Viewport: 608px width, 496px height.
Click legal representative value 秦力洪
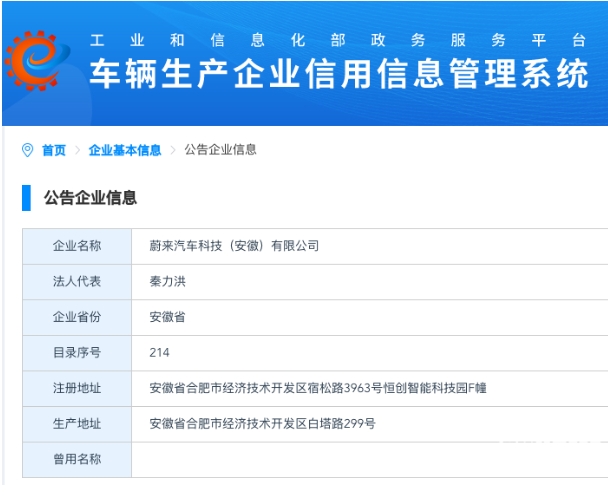pyautogui.click(x=167, y=281)
